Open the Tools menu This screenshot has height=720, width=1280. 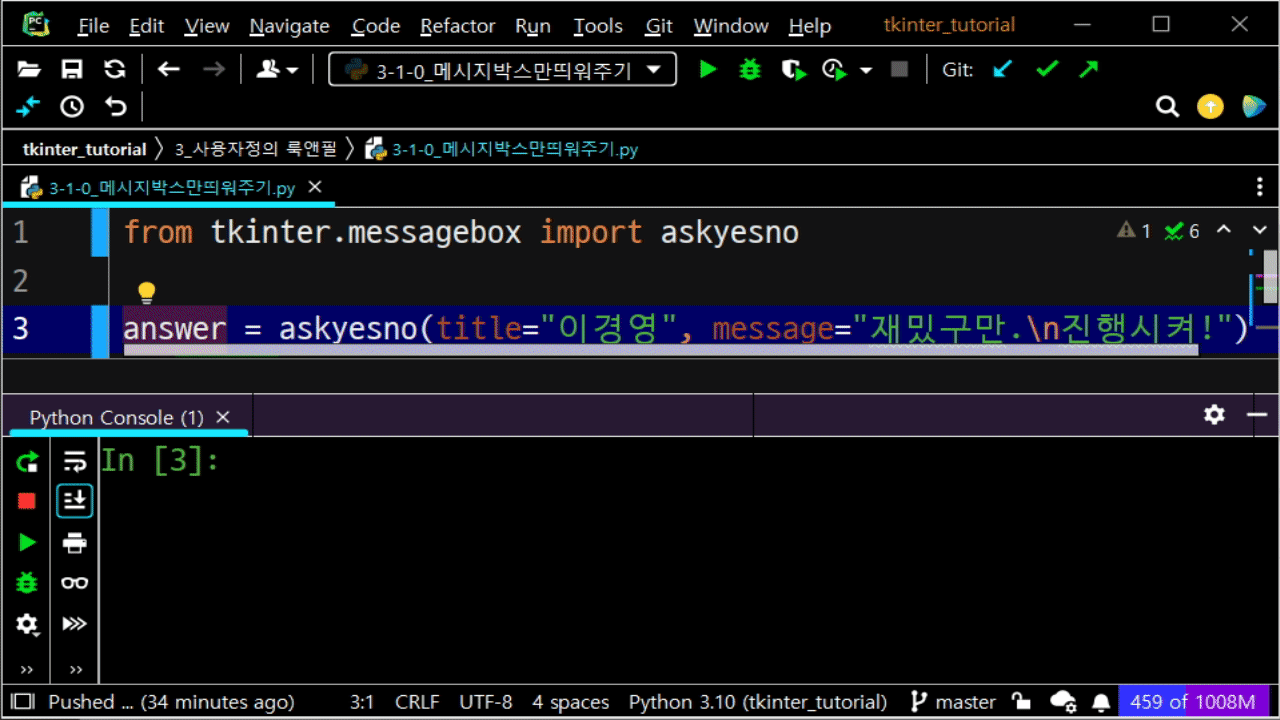[x=598, y=26]
